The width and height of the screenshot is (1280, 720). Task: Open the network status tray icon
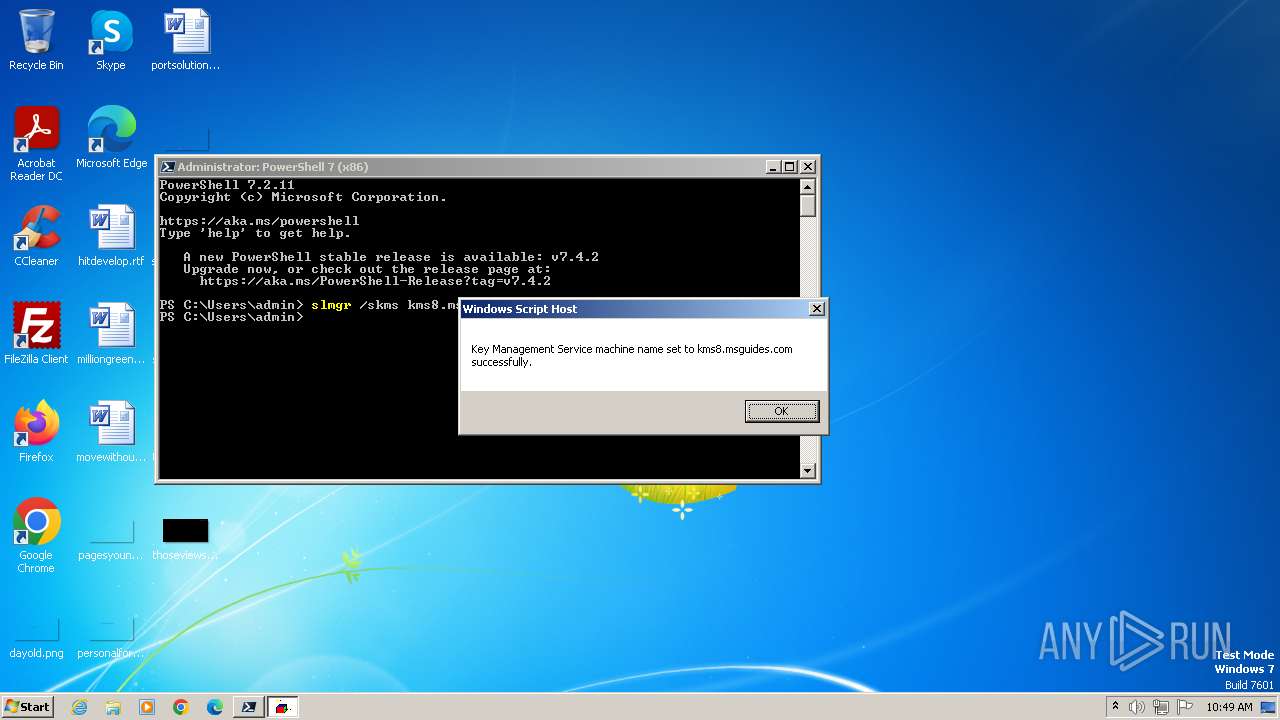tap(1161, 707)
